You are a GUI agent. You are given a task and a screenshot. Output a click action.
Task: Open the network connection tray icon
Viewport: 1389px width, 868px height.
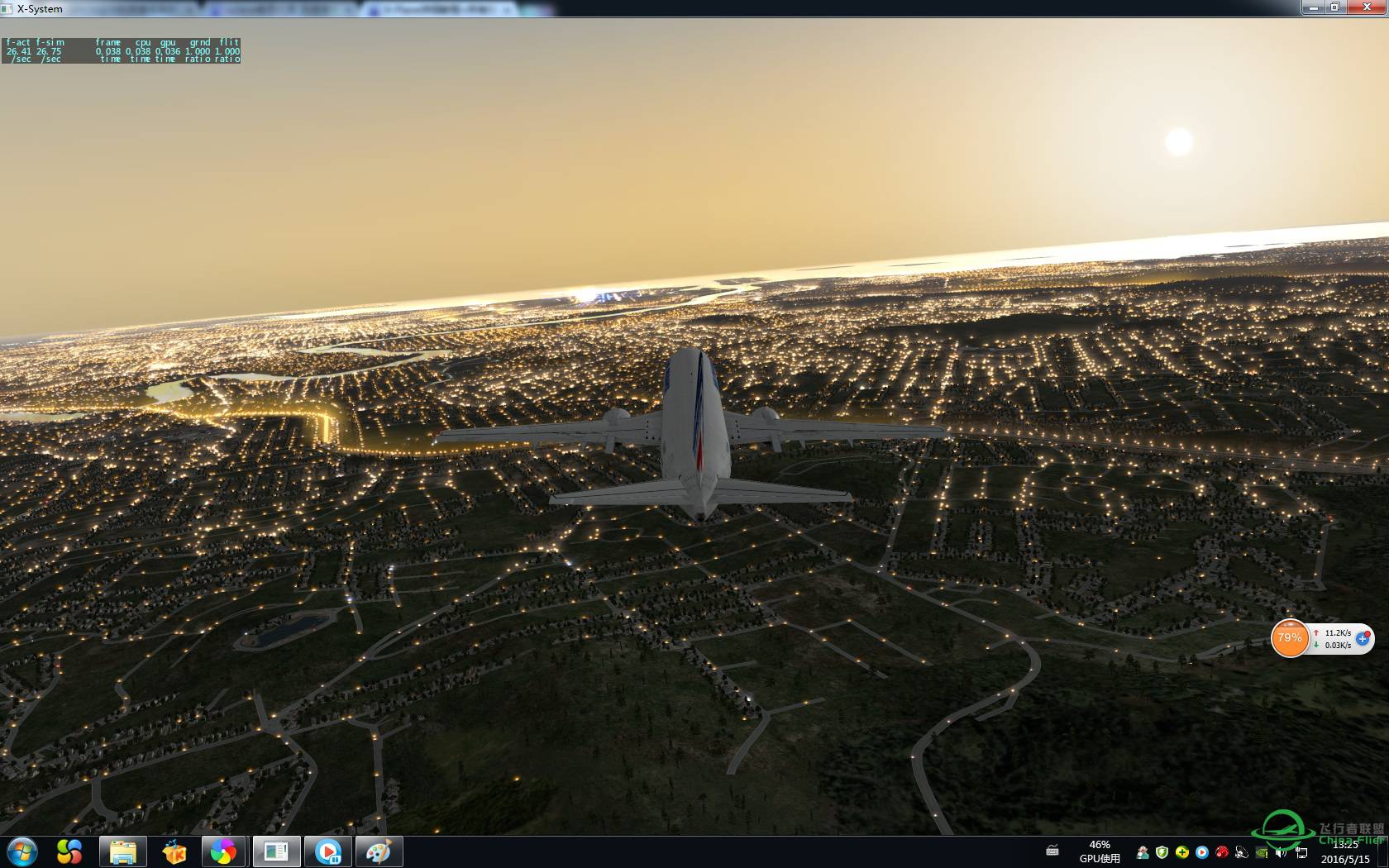pos(1301,852)
